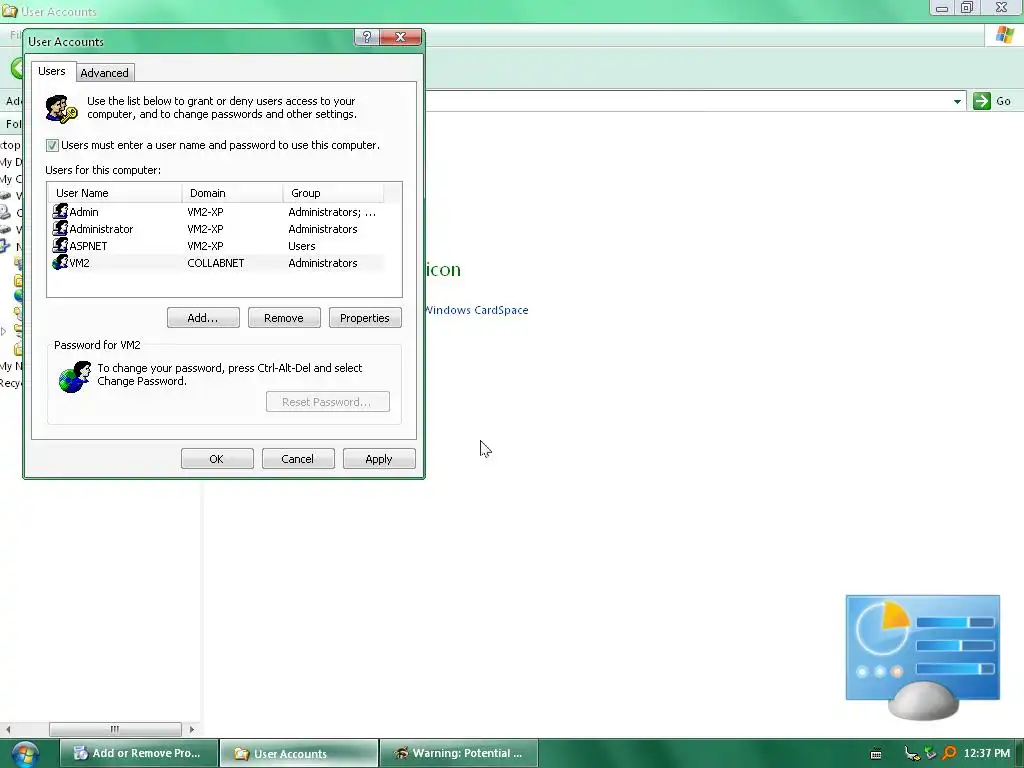Switch to User Accounts taskbar item
Screen dimensions: 1024x768
coord(298,754)
